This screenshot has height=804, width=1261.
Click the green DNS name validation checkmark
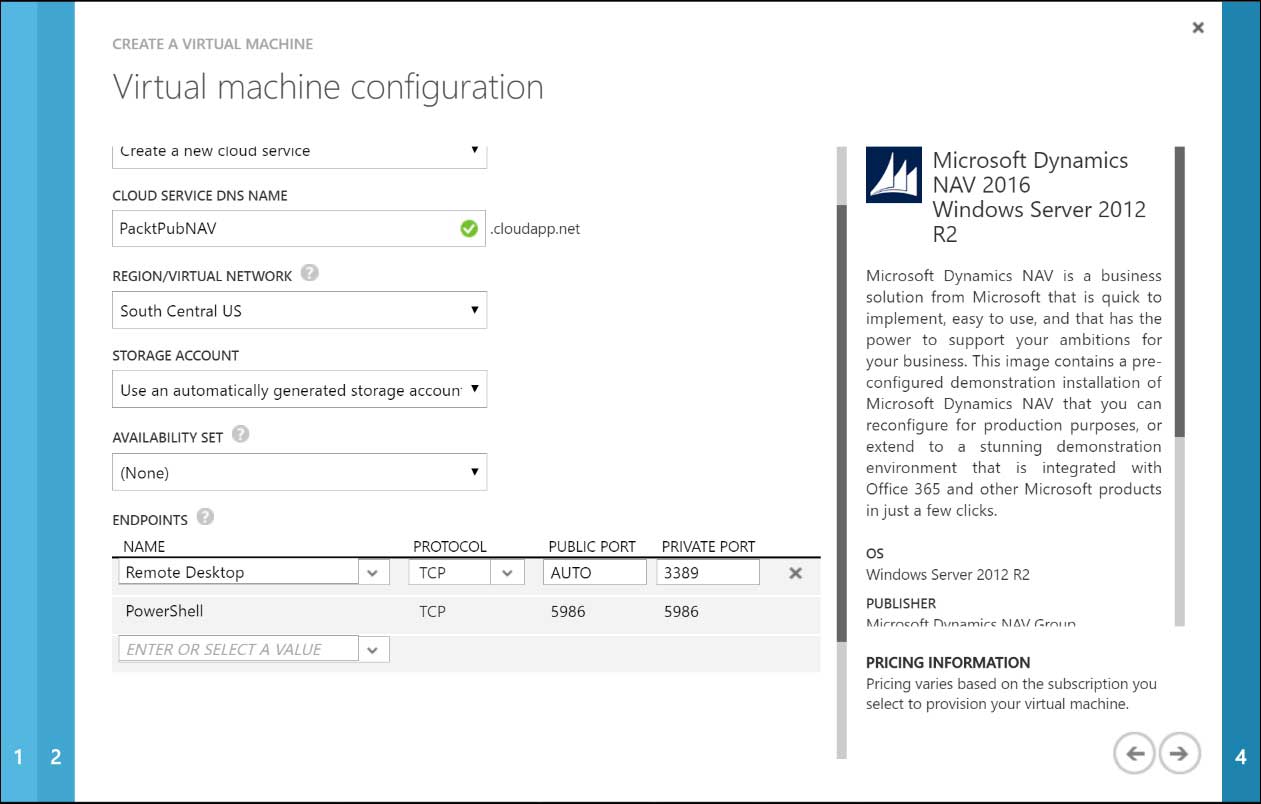468,228
